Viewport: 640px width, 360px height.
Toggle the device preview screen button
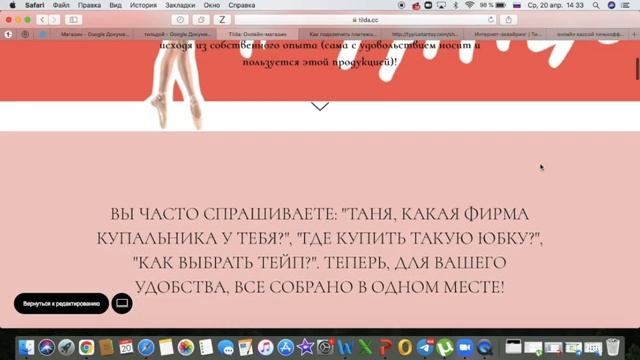coord(122,303)
